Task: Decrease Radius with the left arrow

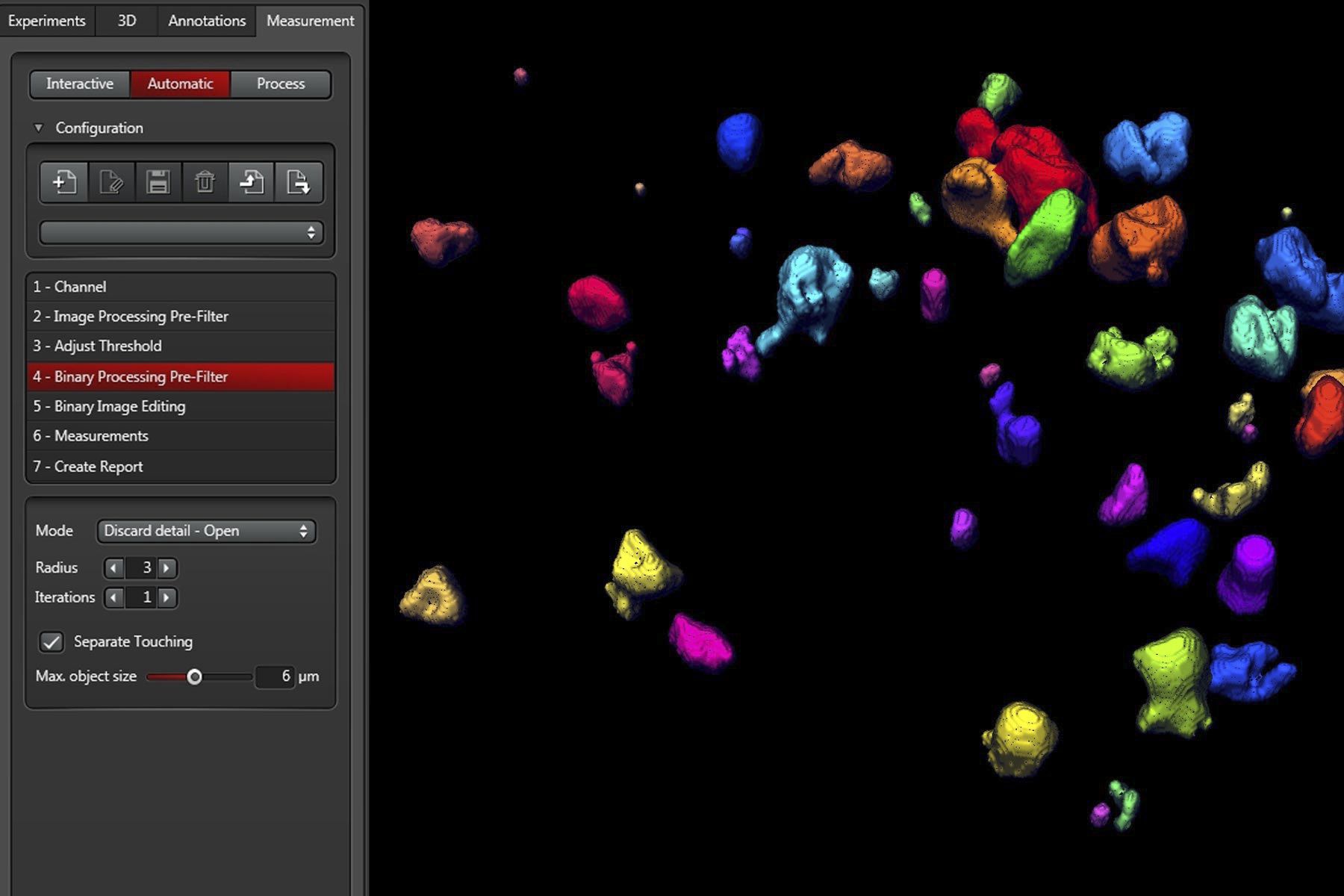Action: (113, 568)
